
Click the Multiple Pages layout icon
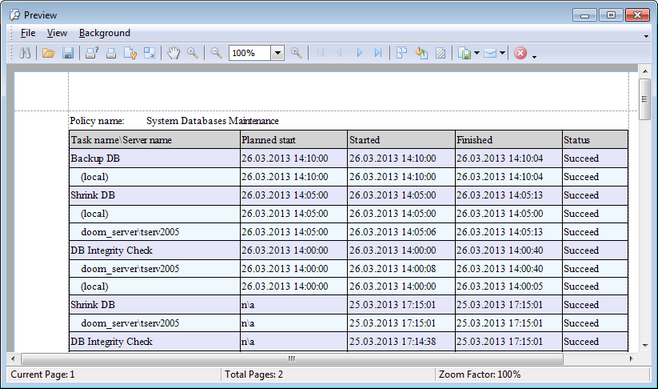pyautogui.click(x=402, y=53)
